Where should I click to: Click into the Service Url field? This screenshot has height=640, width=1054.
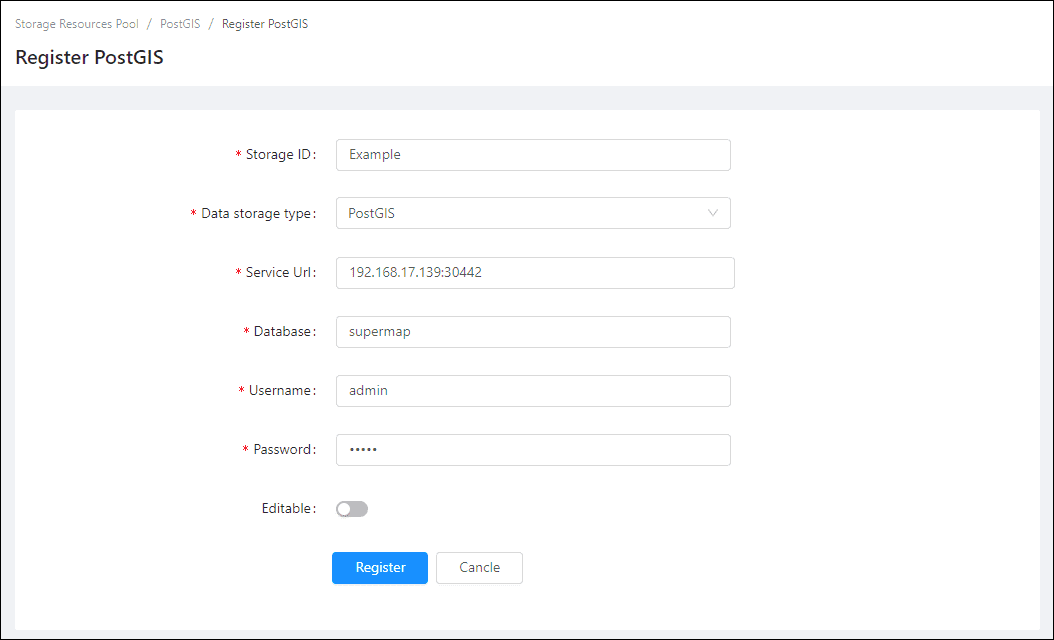535,272
